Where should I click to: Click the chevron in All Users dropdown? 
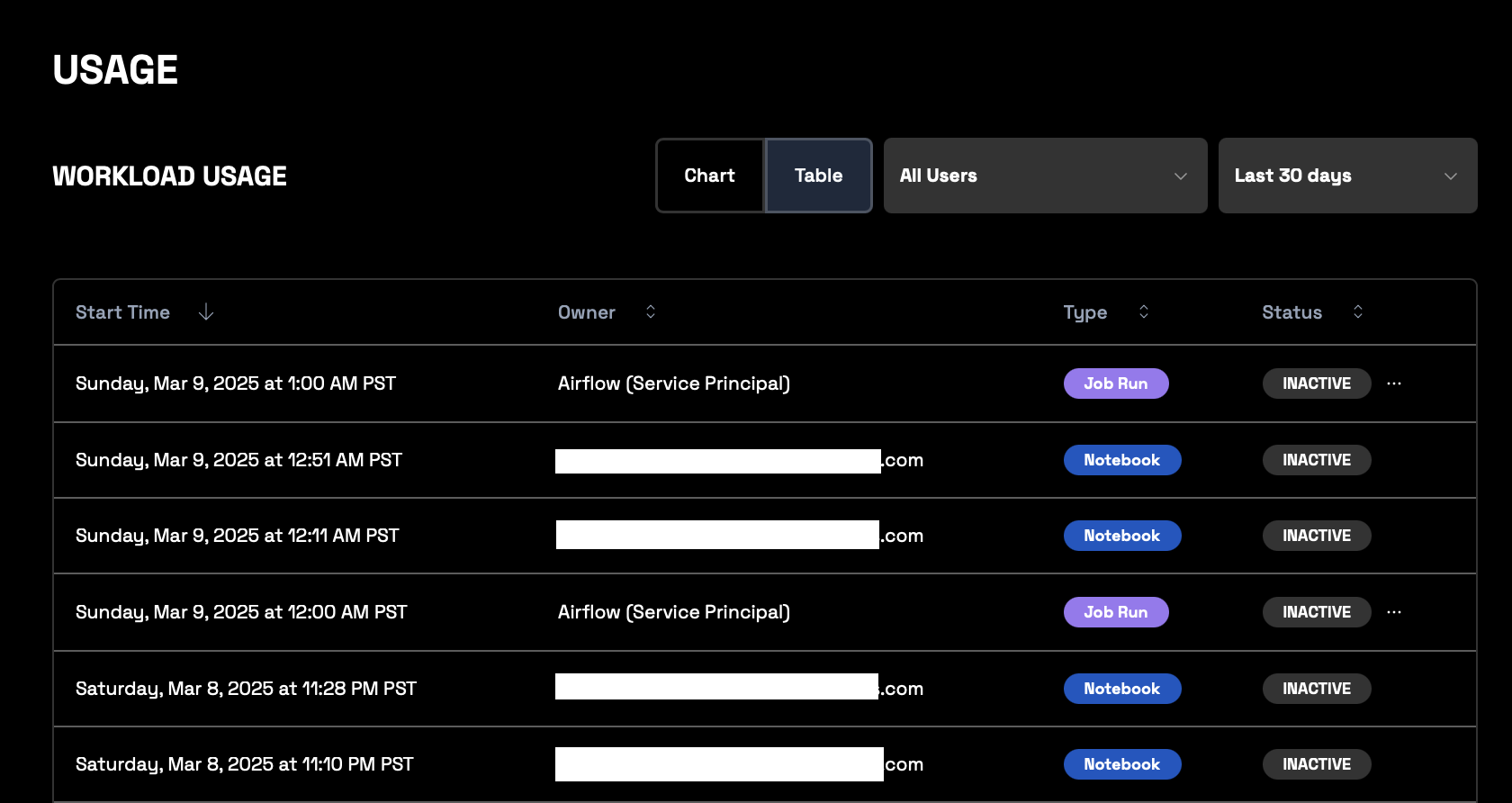coord(1181,176)
